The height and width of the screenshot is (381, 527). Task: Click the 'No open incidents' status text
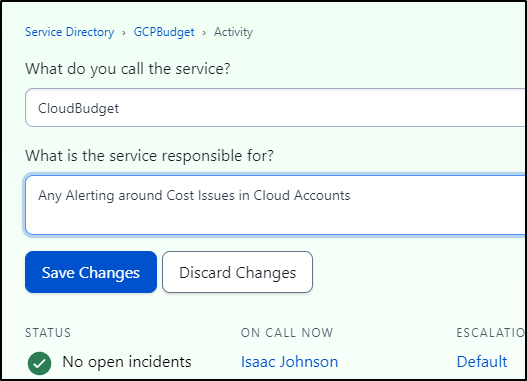pyautogui.click(x=127, y=362)
